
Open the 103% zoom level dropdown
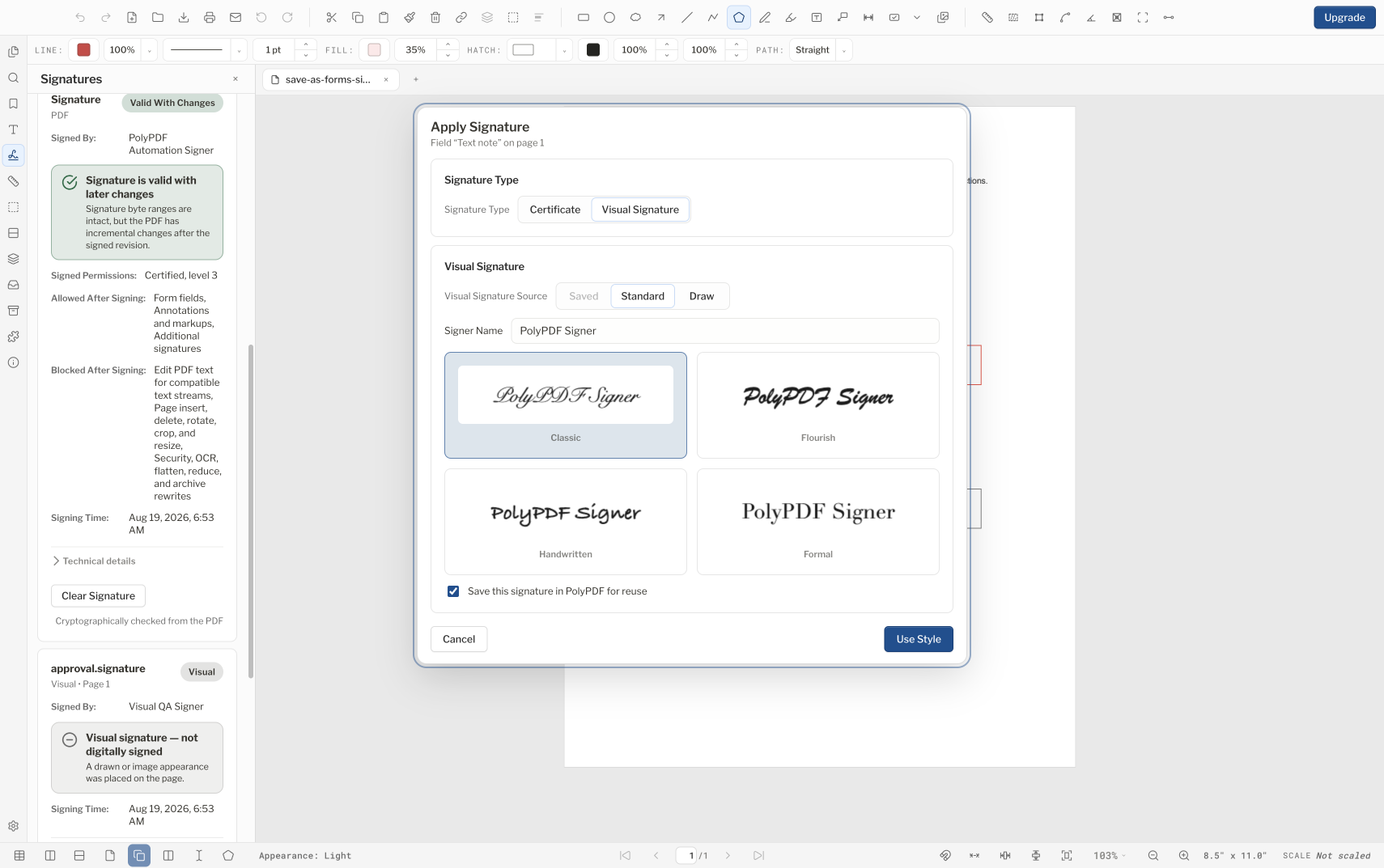coord(1110,855)
